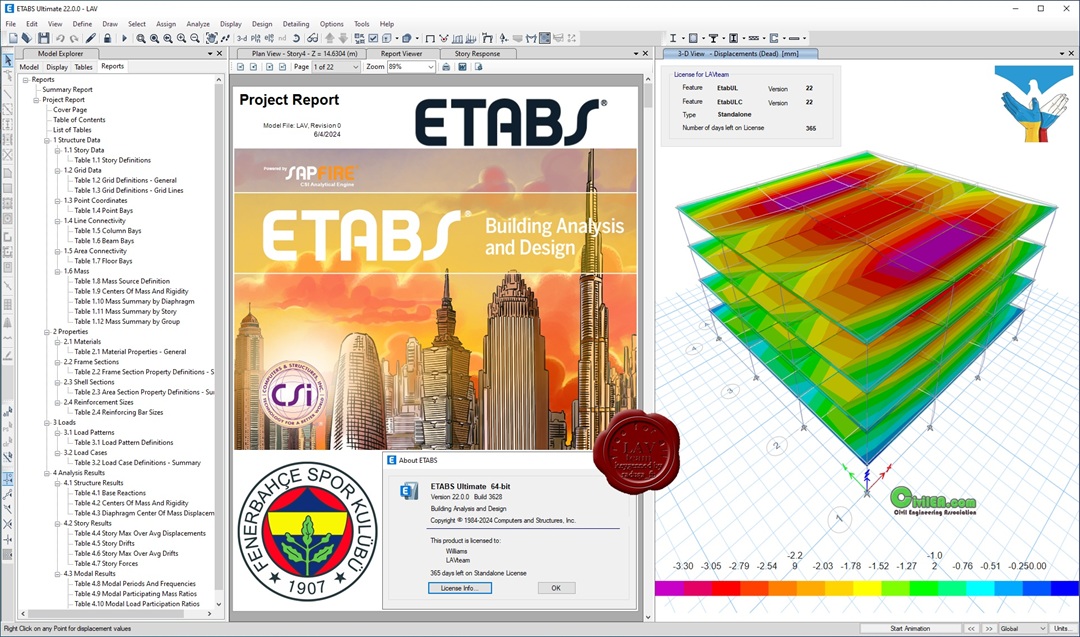Click the Start Animation button
Viewport: 1080px width, 637px height.
coord(910,628)
